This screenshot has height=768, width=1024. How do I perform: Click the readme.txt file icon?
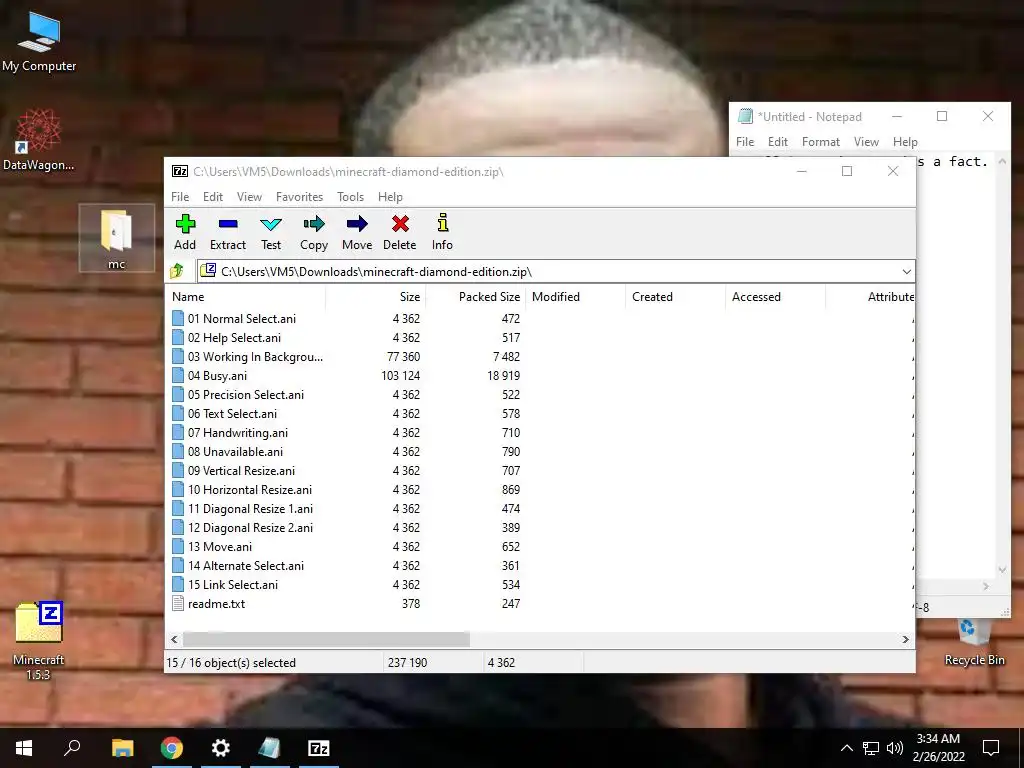point(178,603)
